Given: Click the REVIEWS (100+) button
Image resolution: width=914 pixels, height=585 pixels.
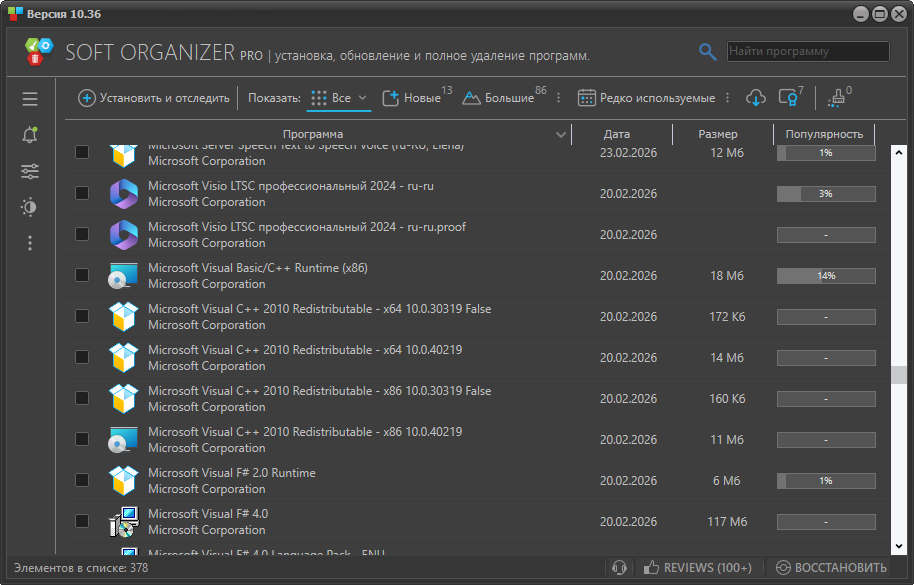Looking at the screenshot, I should click(697, 568).
